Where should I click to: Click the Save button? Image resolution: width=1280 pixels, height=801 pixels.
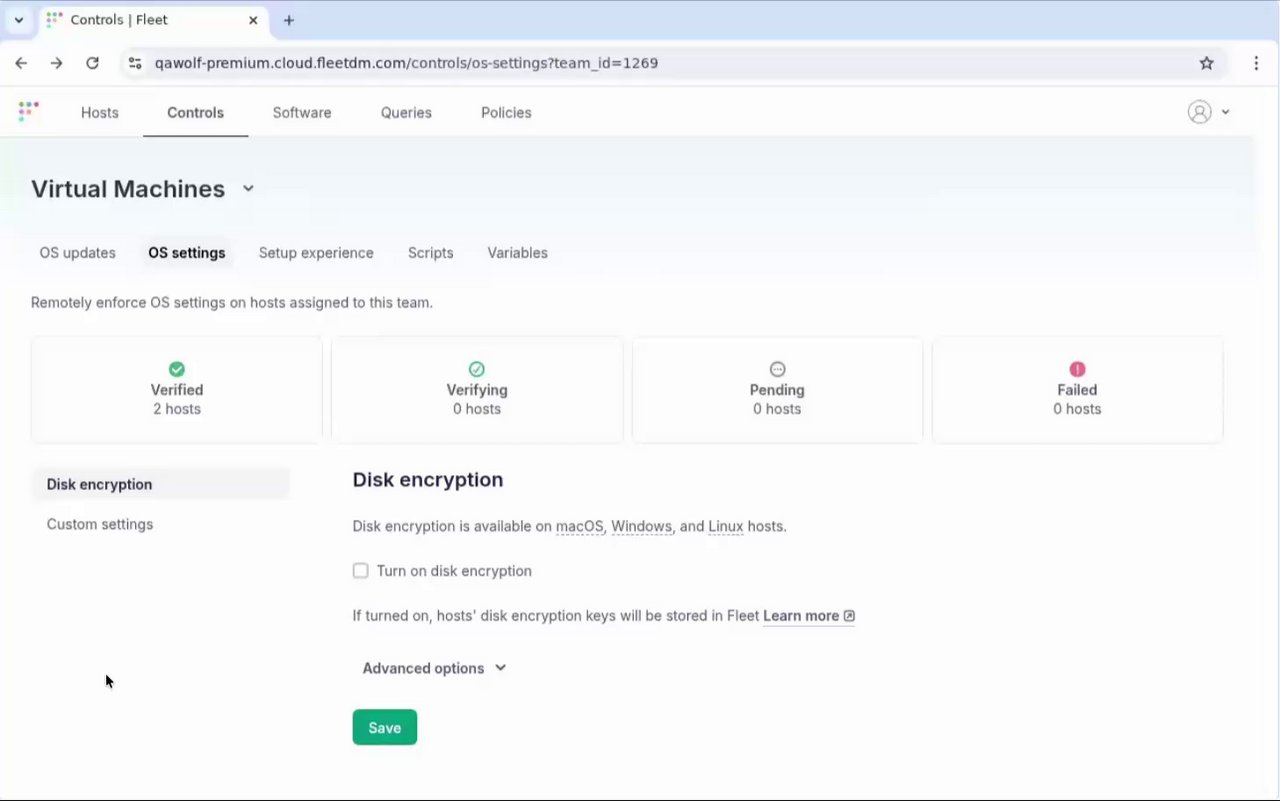click(385, 727)
